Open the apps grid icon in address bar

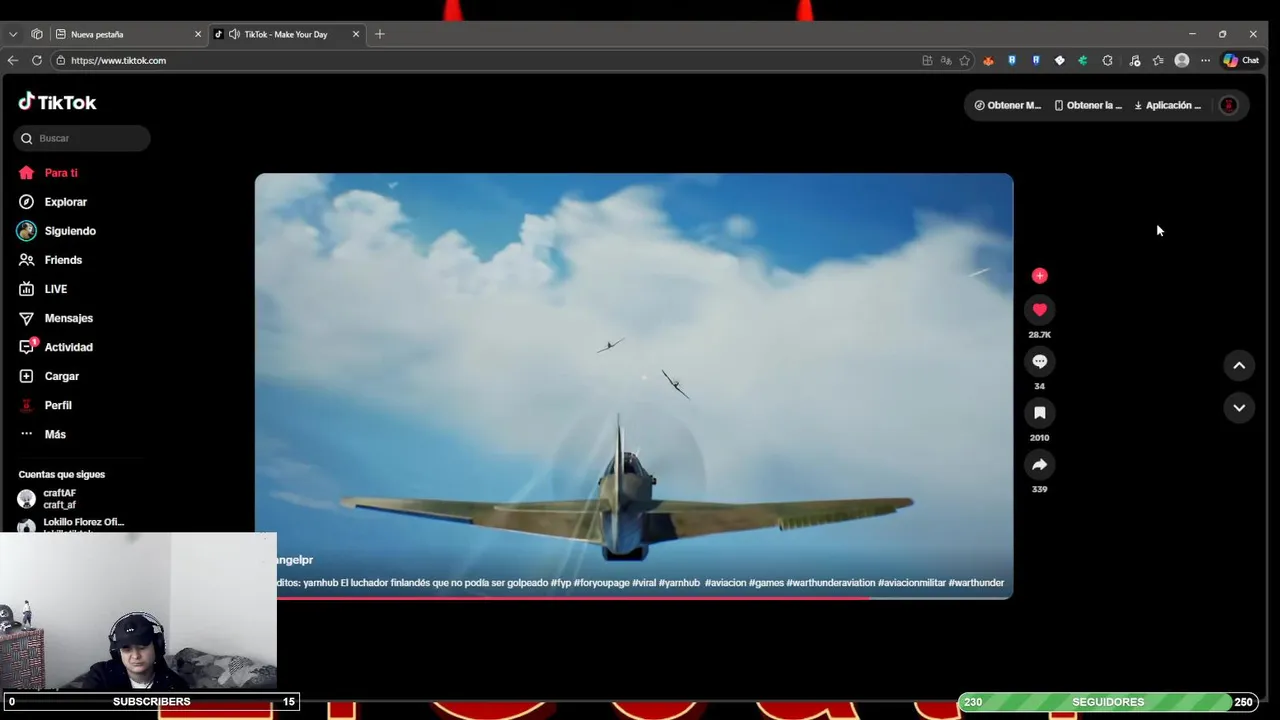[927, 60]
